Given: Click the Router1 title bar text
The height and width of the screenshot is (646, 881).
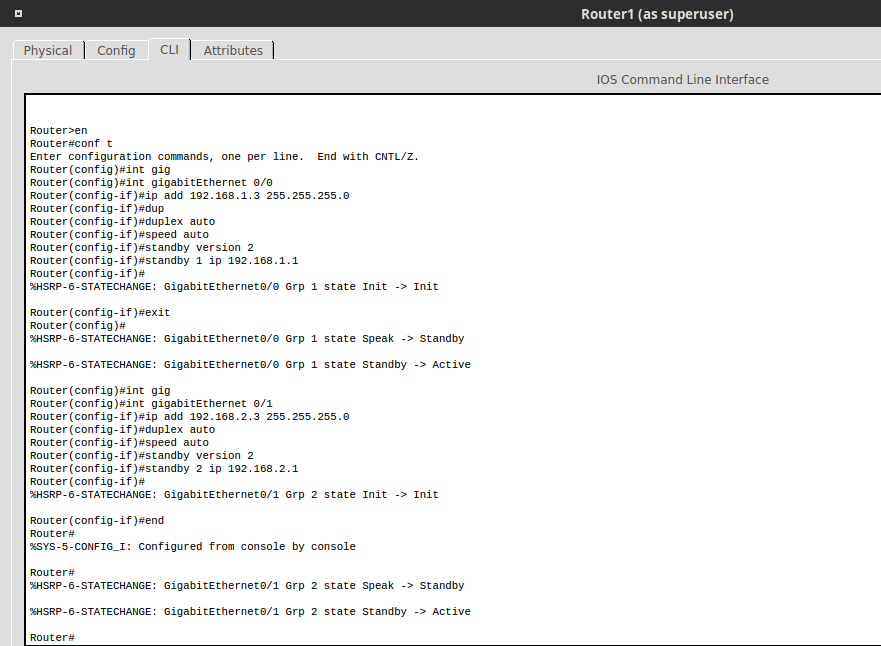Looking at the screenshot, I should [656, 14].
